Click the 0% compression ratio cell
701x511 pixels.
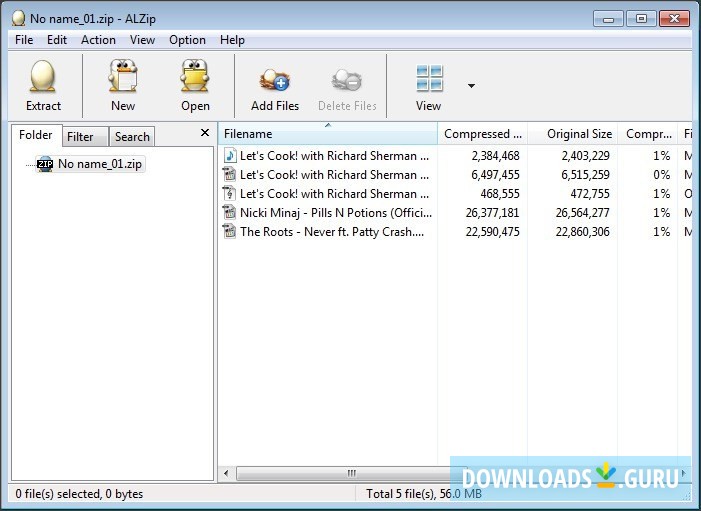661,174
